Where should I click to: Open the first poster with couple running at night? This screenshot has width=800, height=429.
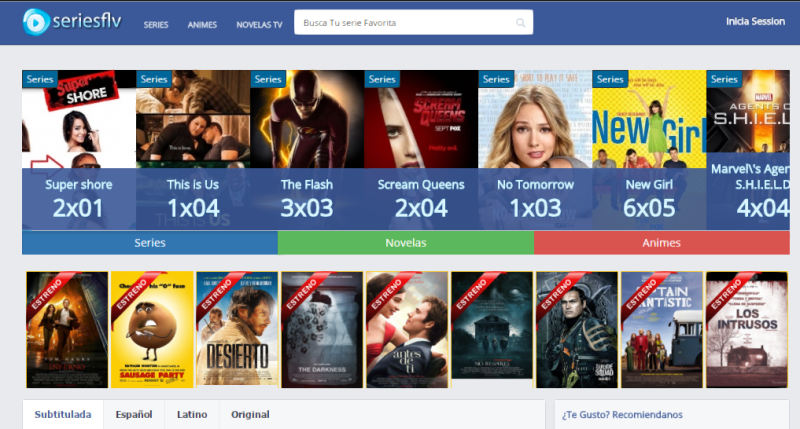click(x=67, y=330)
